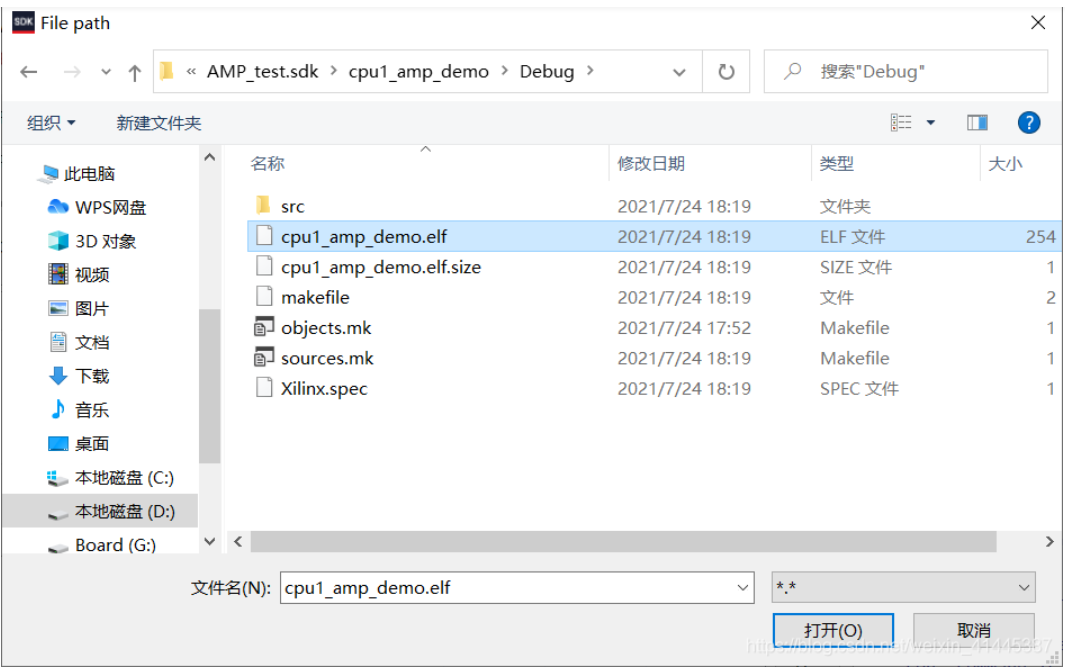The width and height of the screenshot is (1065, 672).
Task: Open the *.* file type dropdown
Action: [1025, 588]
